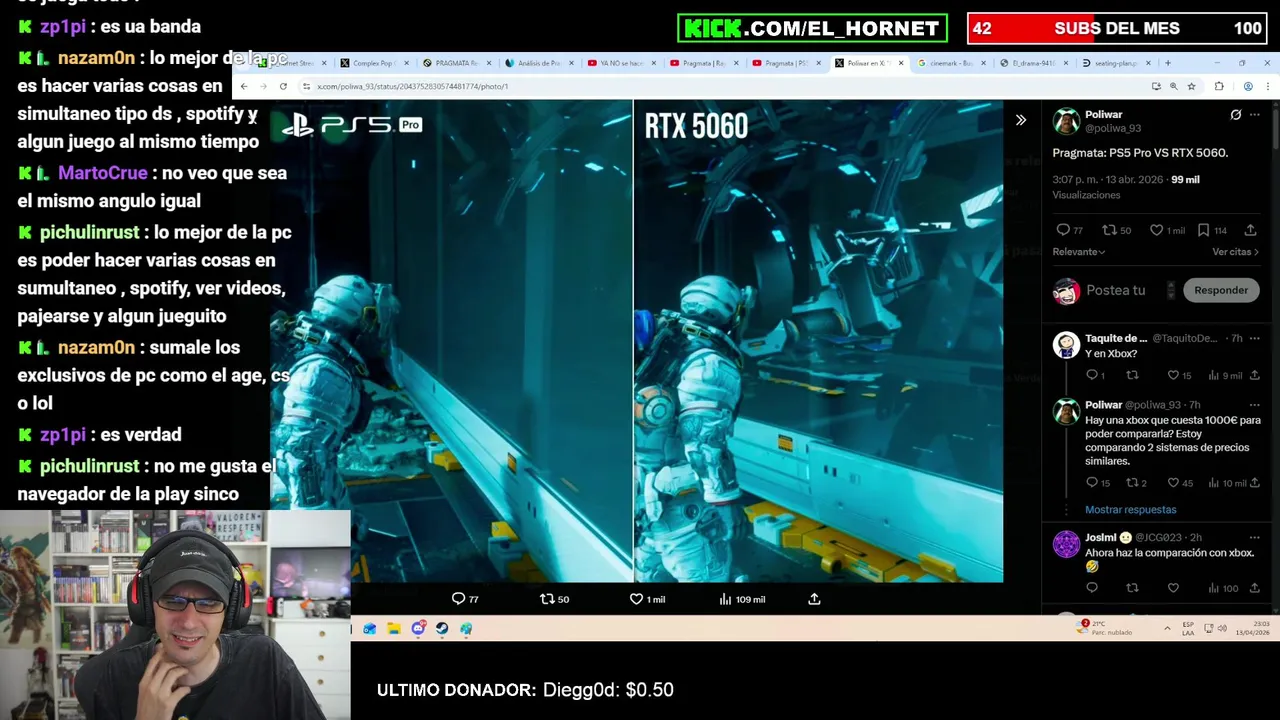Repost using the icon below the photo showing 50
1280x720 pixels.
[554, 599]
